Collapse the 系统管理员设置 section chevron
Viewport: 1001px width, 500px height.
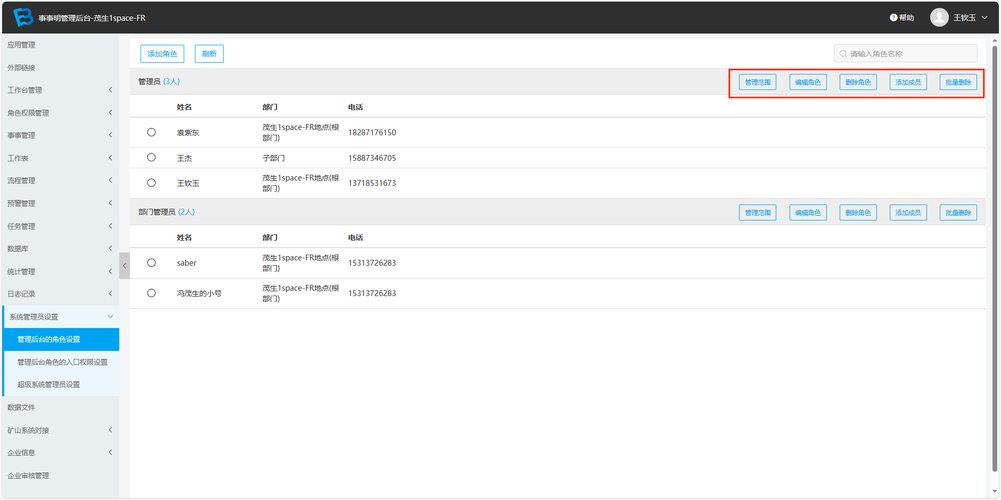110,317
